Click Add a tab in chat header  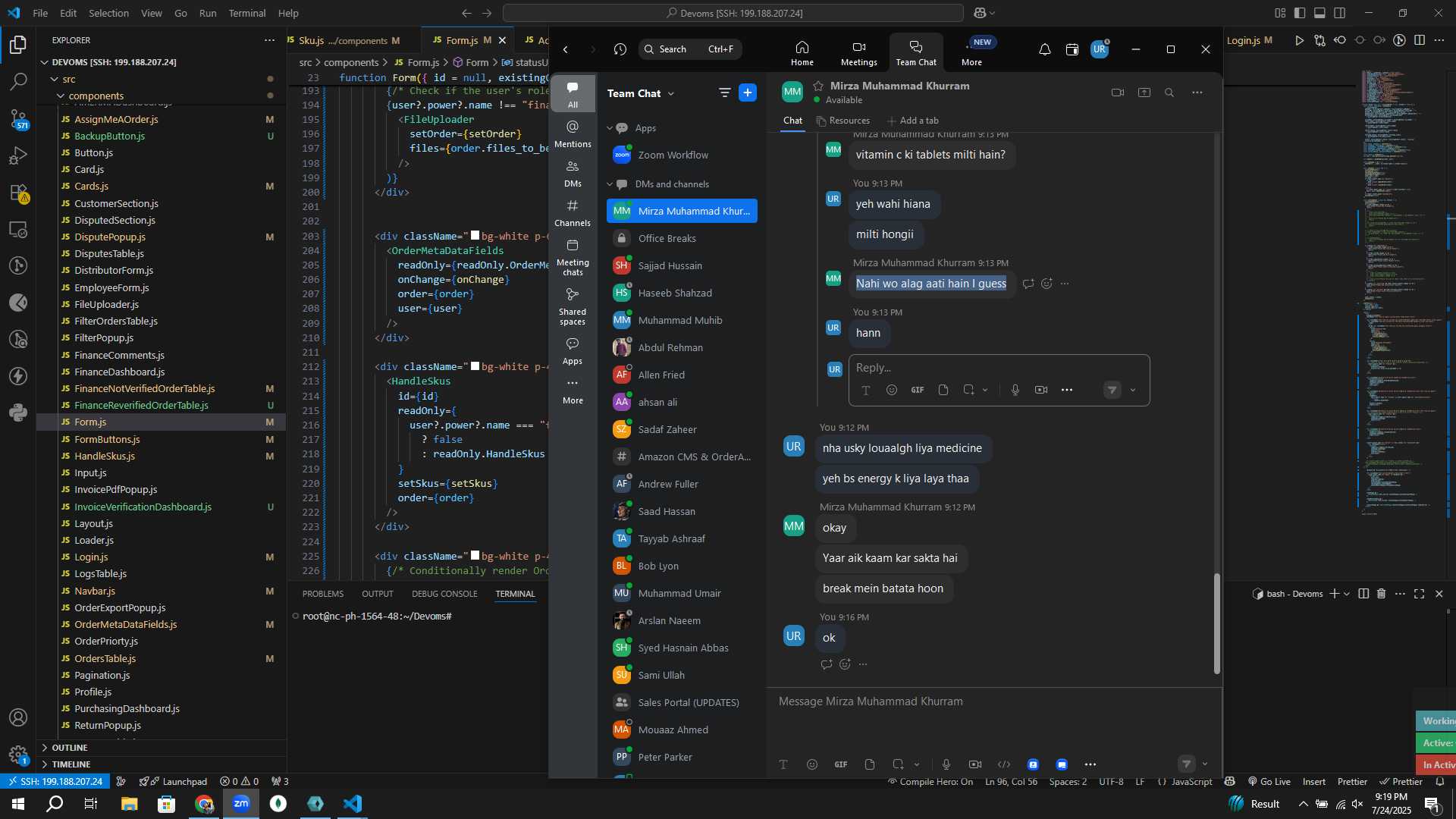coord(913,121)
